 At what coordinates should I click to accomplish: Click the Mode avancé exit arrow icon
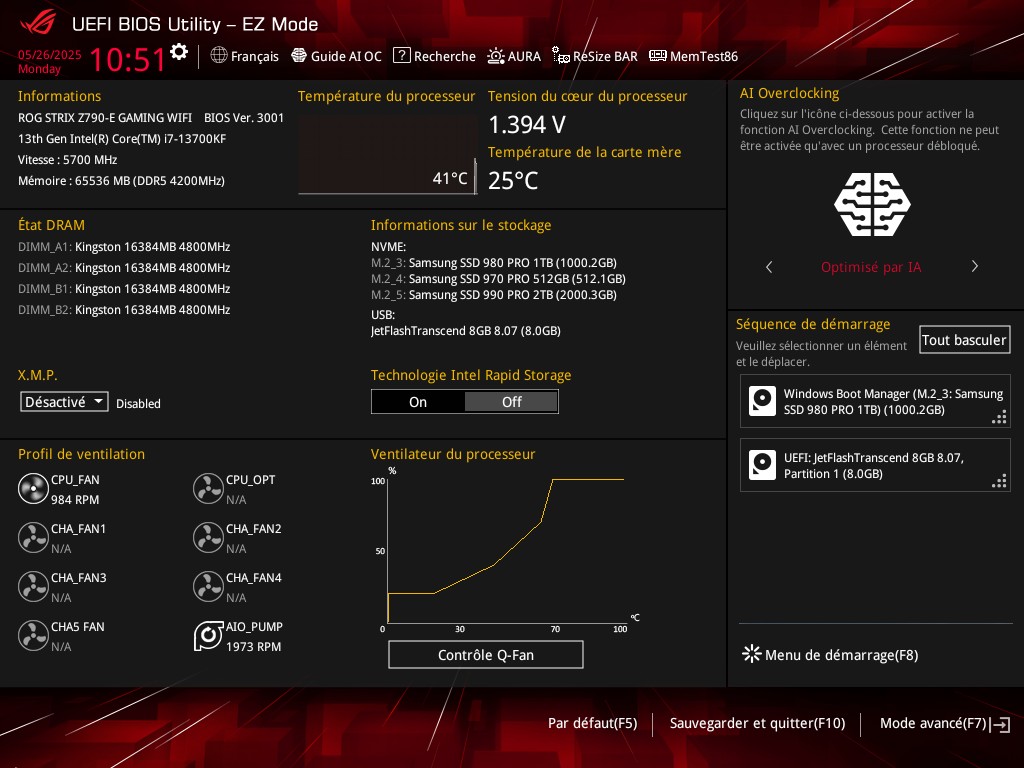(1000, 724)
